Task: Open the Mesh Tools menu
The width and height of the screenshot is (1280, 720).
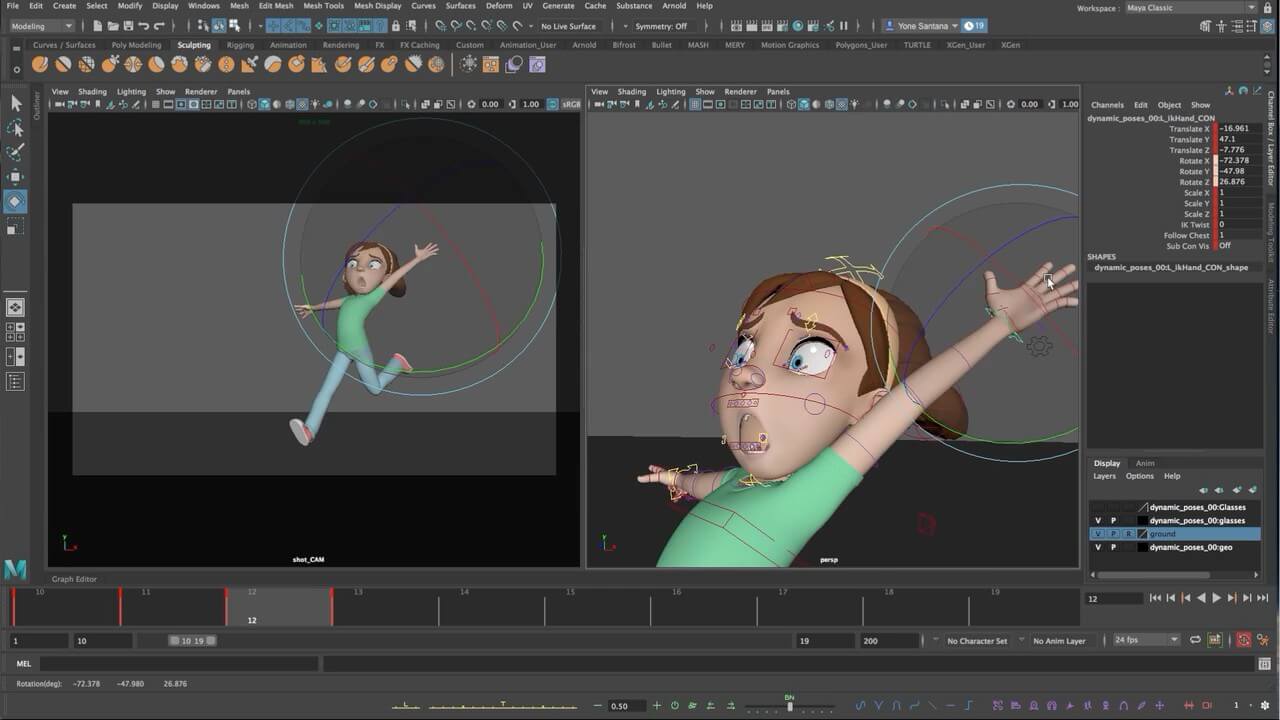Action: pos(323,6)
